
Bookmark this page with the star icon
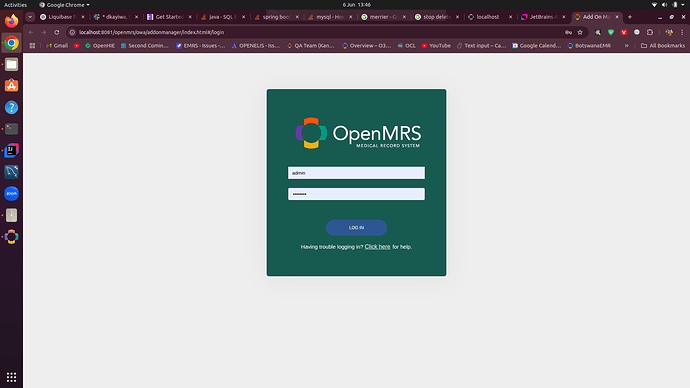click(580, 32)
